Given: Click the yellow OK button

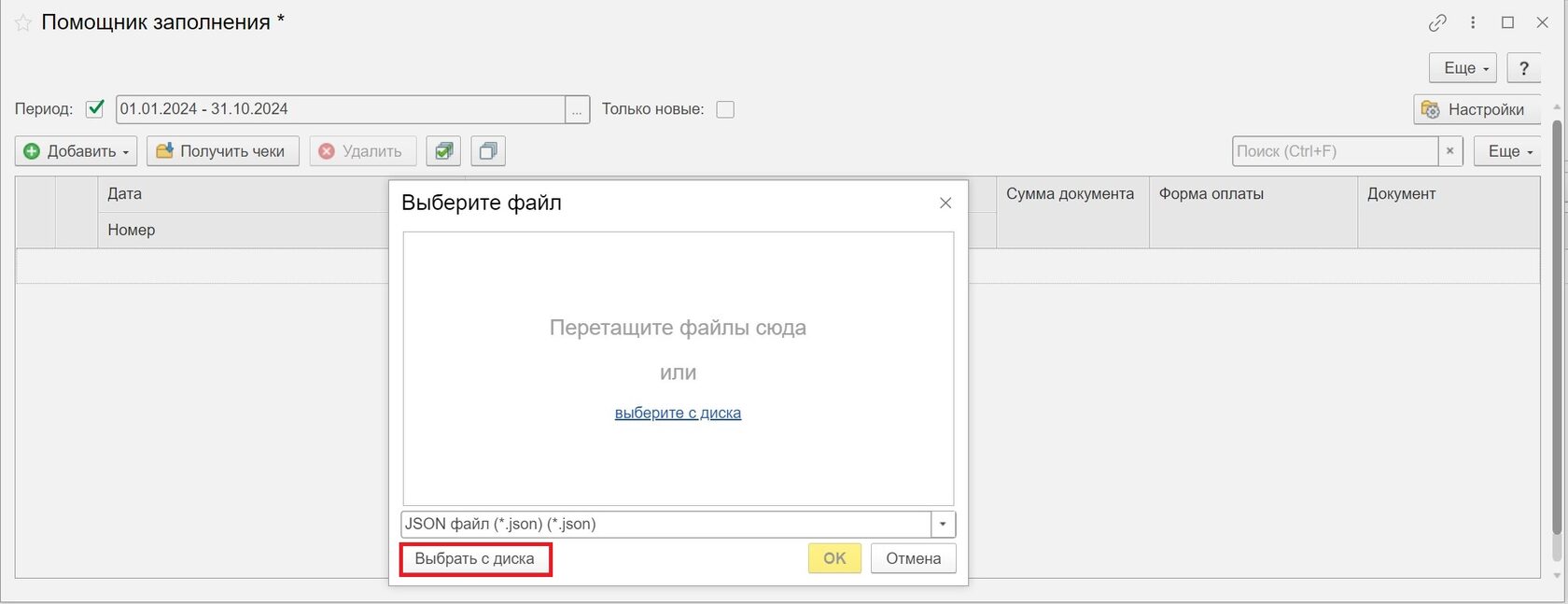Looking at the screenshot, I should (834, 558).
